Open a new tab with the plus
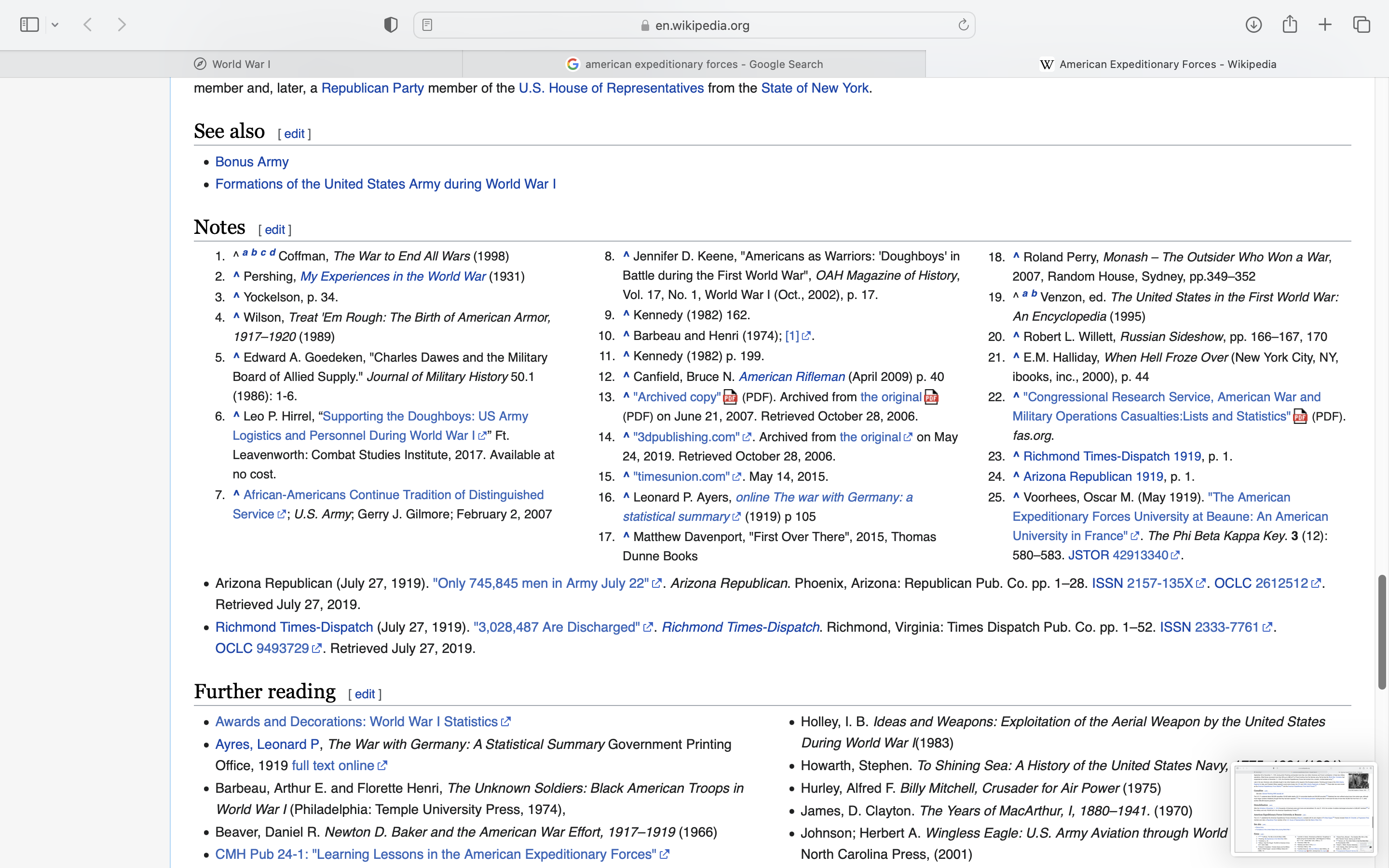The height and width of the screenshot is (868, 1389). pos(1325,25)
